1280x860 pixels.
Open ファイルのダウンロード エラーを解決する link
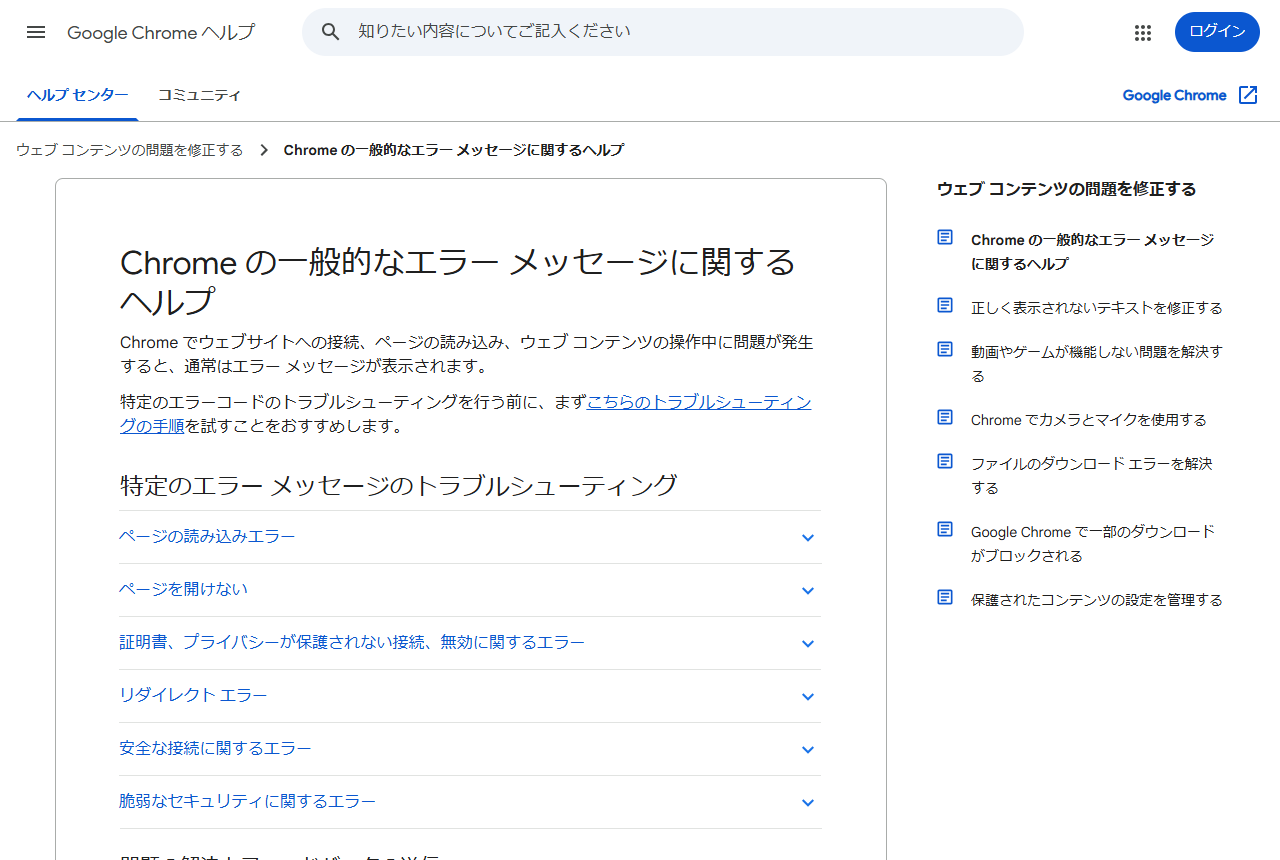(1092, 476)
